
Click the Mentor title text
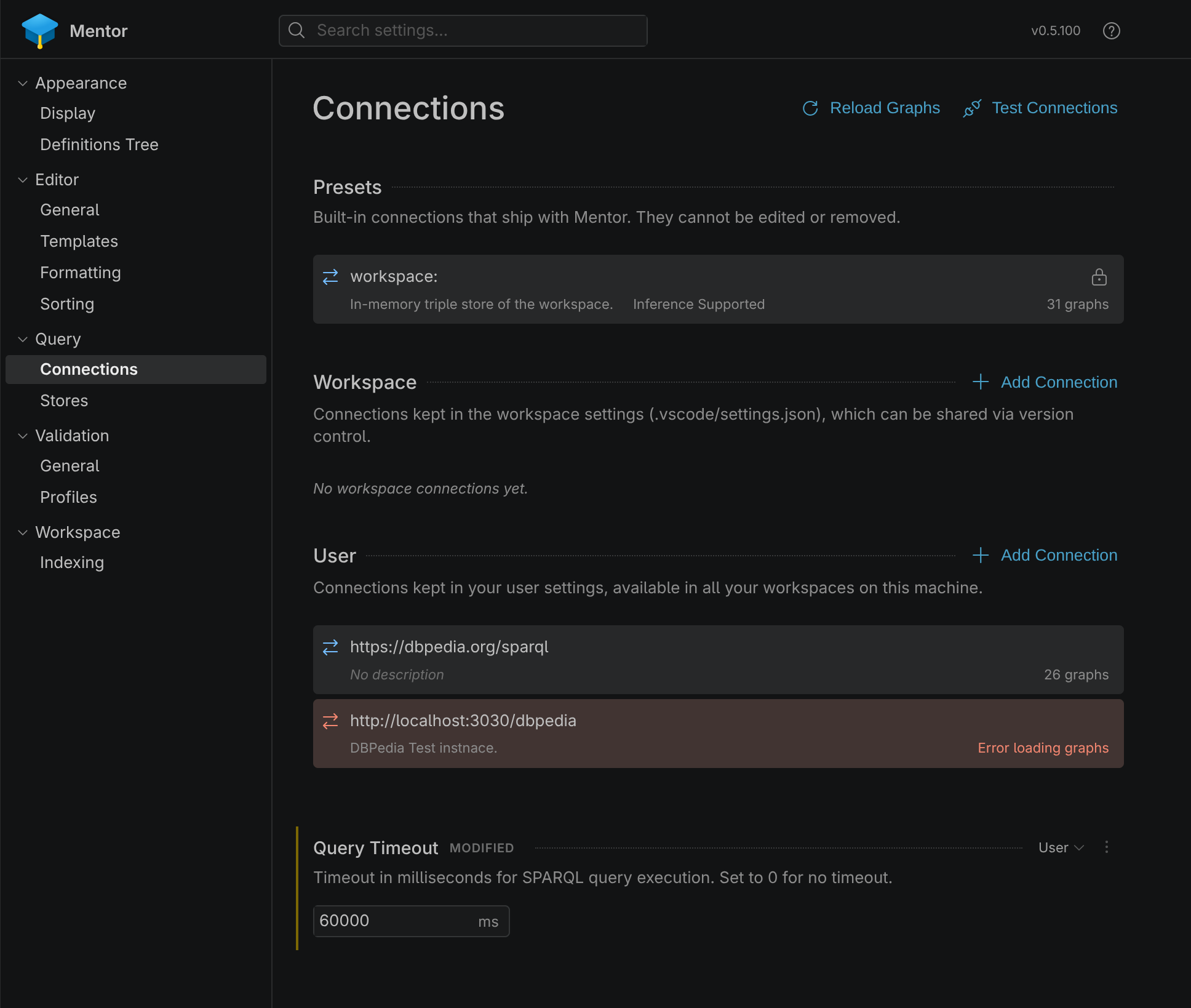[98, 31]
